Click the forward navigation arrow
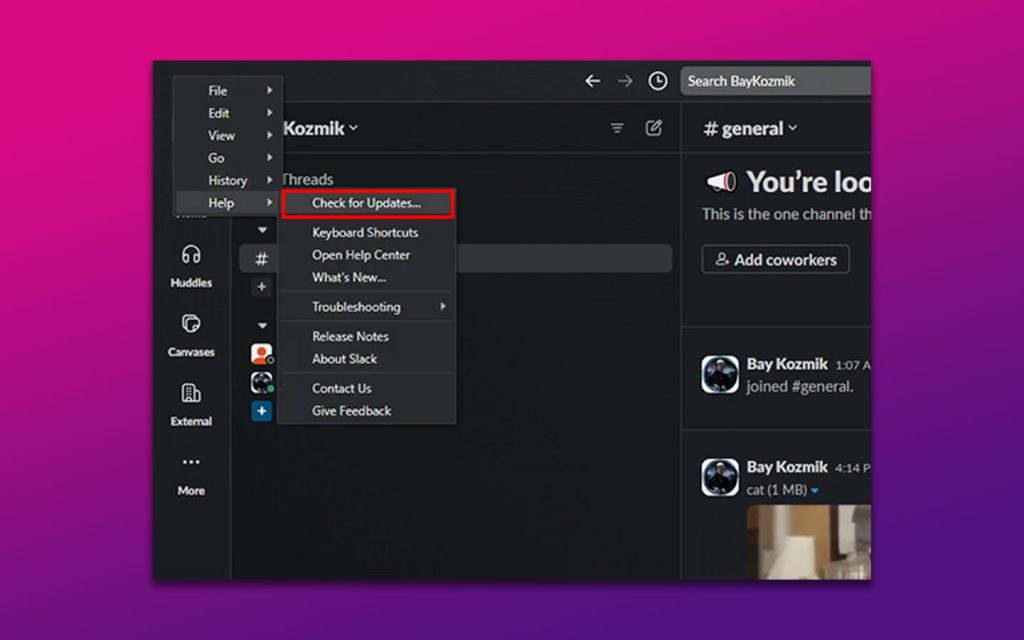 click(x=624, y=81)
